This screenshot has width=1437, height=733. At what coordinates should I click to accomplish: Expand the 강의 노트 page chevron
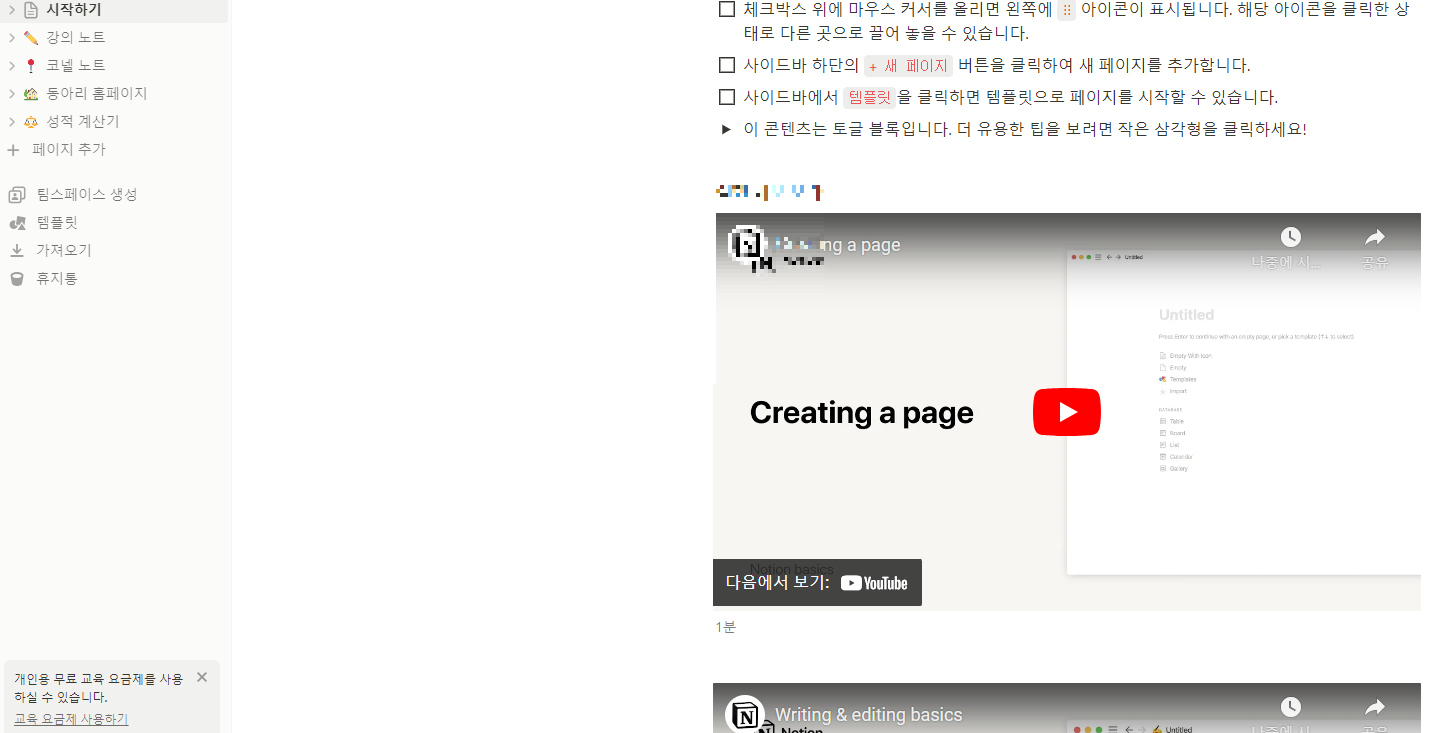12,37
